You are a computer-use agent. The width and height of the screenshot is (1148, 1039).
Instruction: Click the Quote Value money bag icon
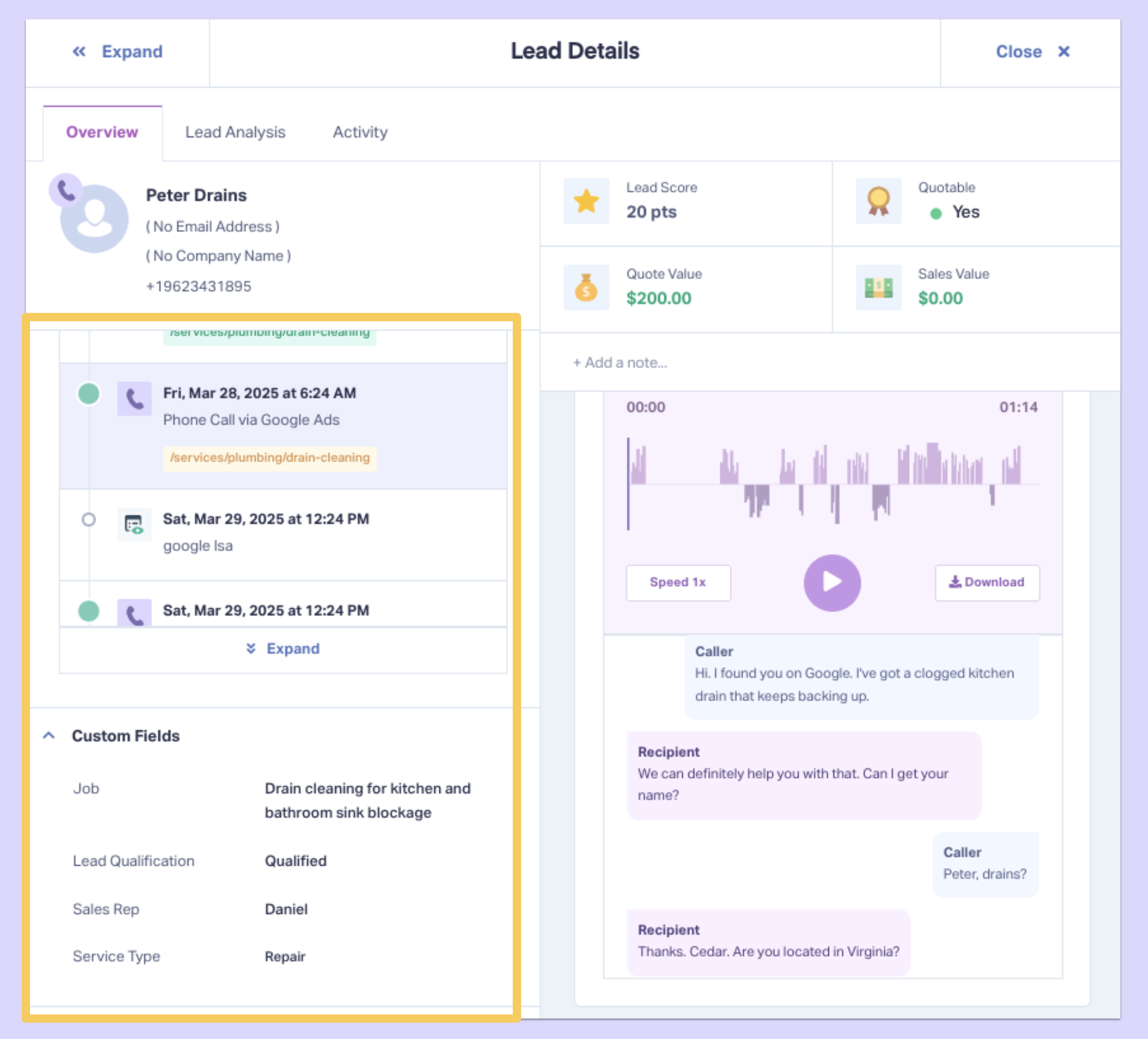[x=586, y=287]
